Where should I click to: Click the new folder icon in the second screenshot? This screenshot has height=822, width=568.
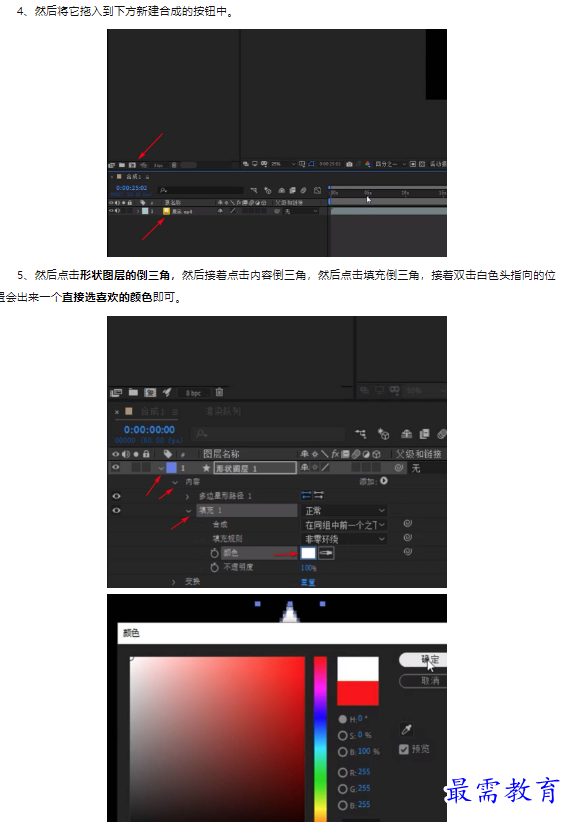click(x=133, y=392)
